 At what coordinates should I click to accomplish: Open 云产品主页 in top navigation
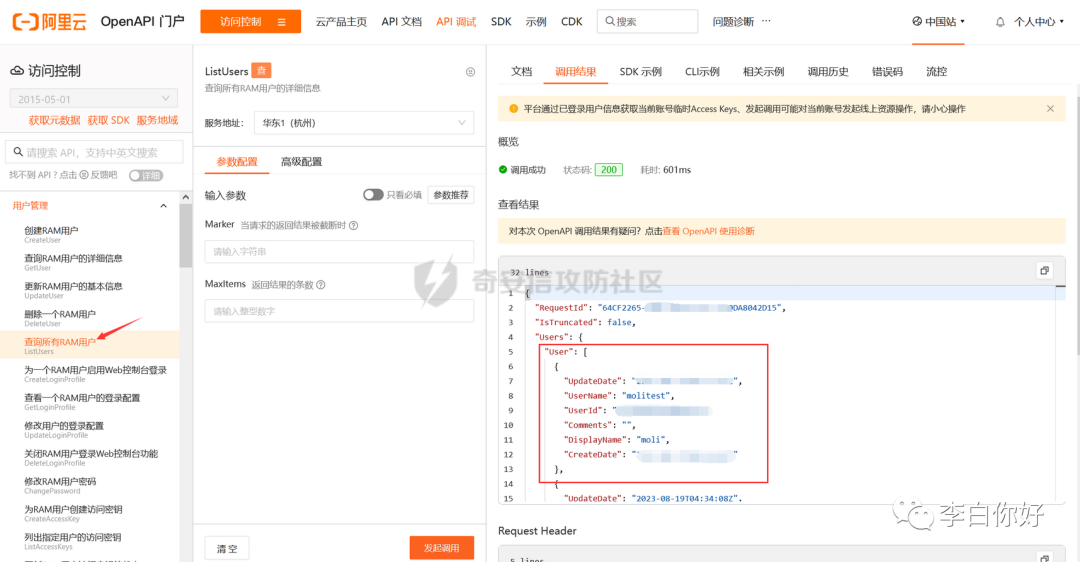(341, 21)
